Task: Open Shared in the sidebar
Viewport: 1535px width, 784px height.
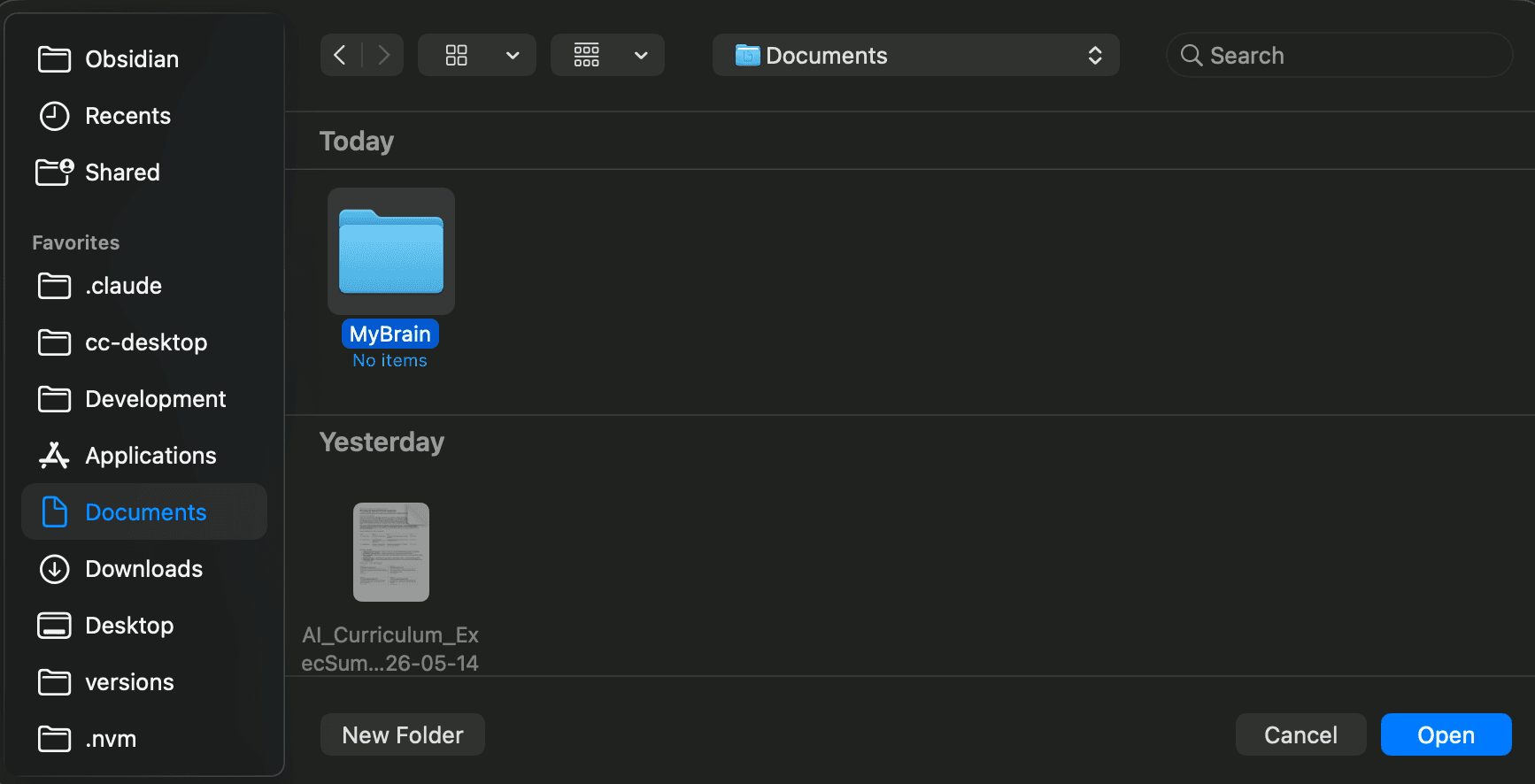Action: click(144, 173)
